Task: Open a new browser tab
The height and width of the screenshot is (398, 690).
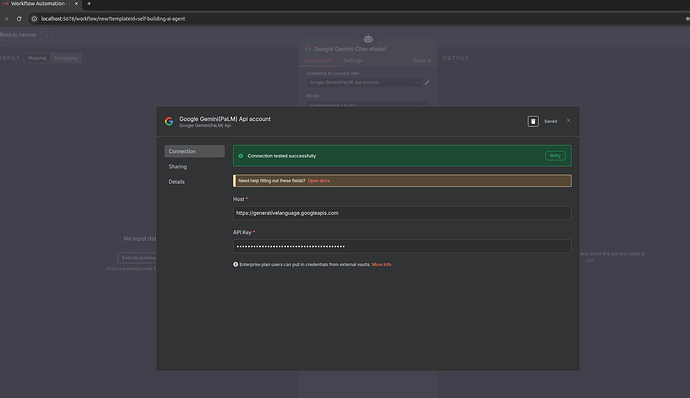Action: tap(89, 4)
